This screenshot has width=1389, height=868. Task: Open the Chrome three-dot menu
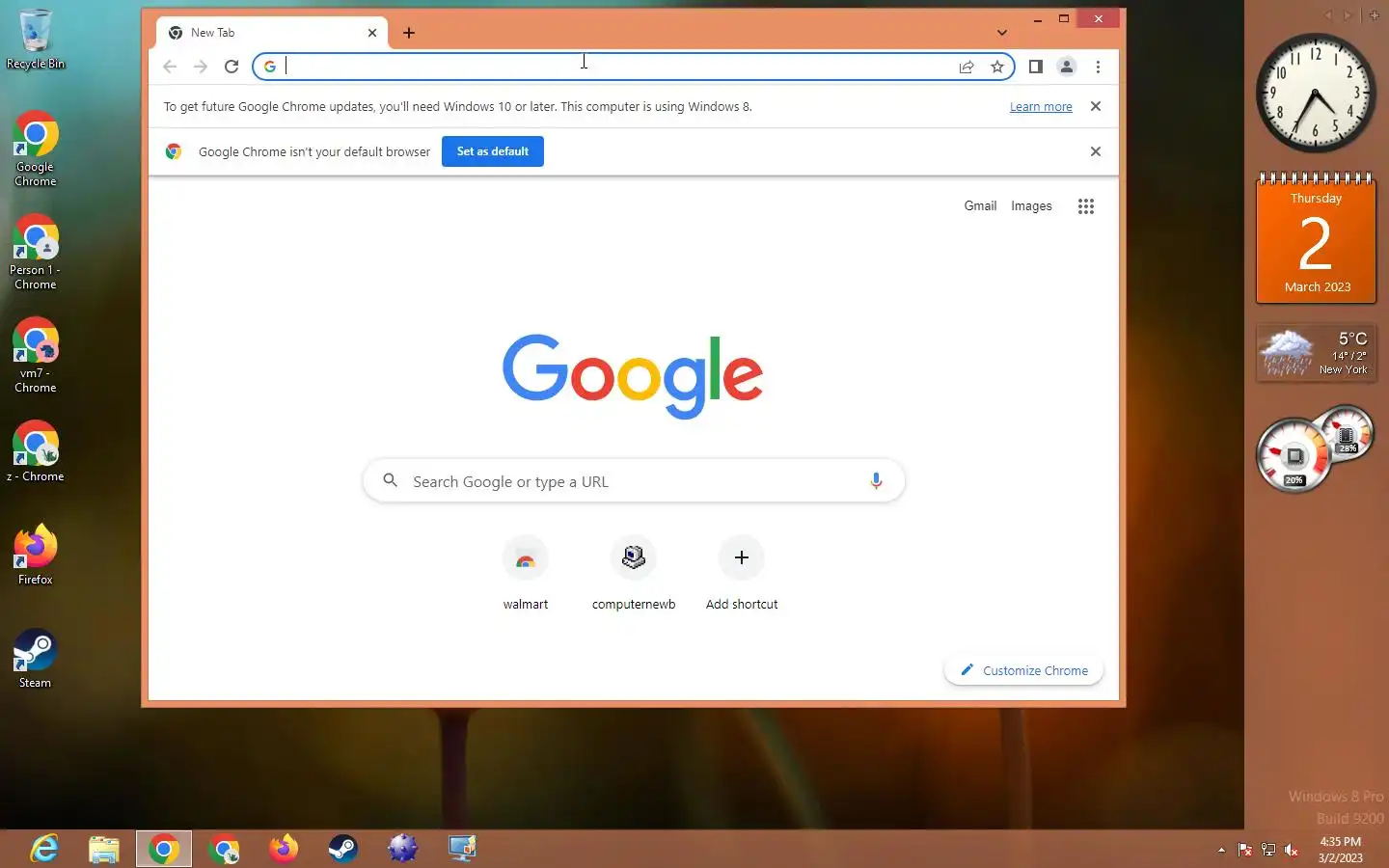coord(1098,67)
